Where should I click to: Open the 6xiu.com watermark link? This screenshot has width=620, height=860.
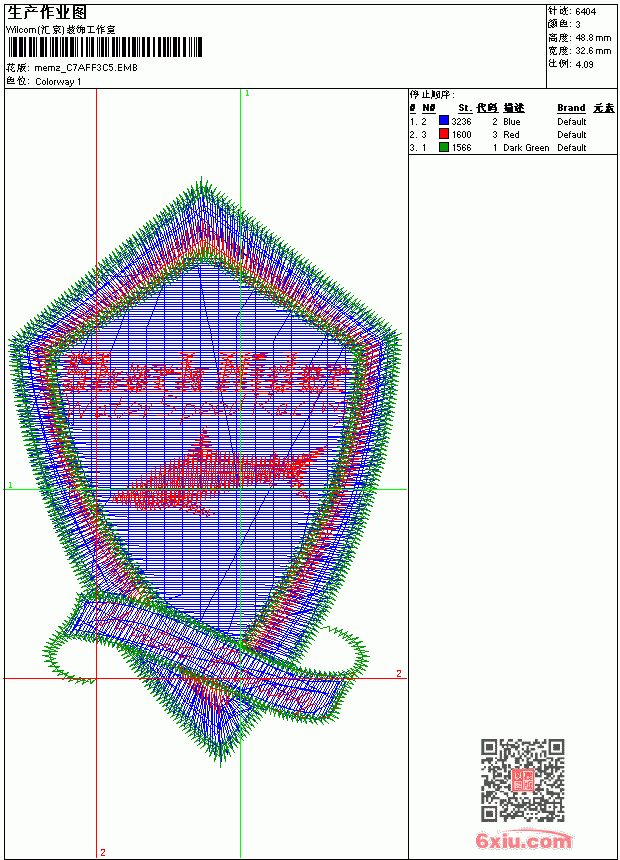click(x=523, y=840)
